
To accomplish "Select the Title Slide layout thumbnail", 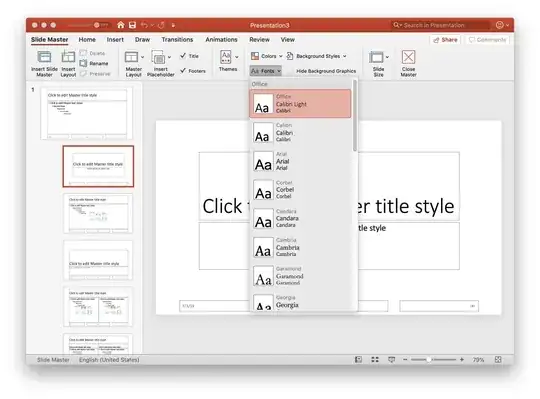I will (98, 166).
